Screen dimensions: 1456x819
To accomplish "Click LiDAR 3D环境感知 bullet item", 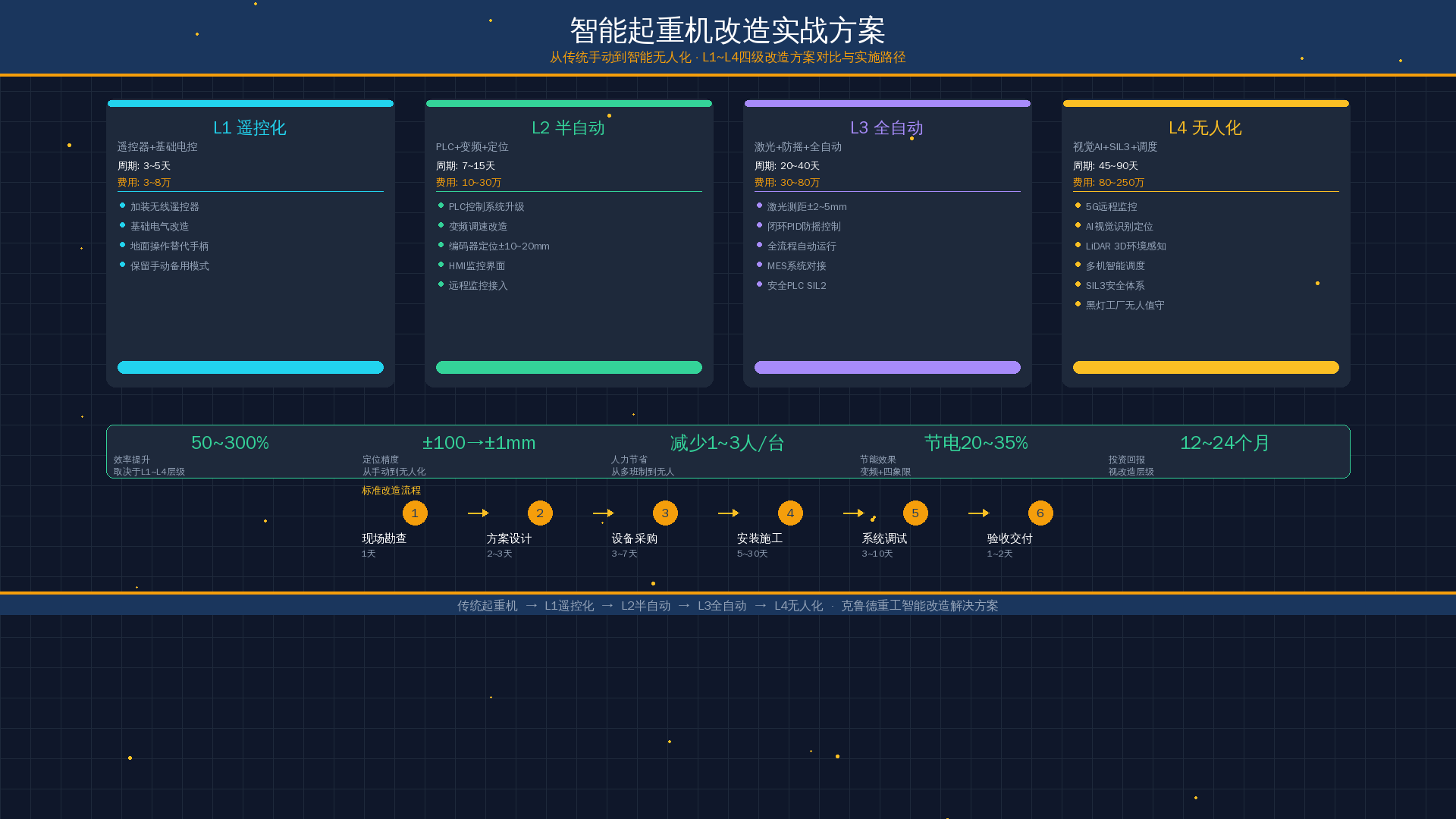I will point(1125,246).
